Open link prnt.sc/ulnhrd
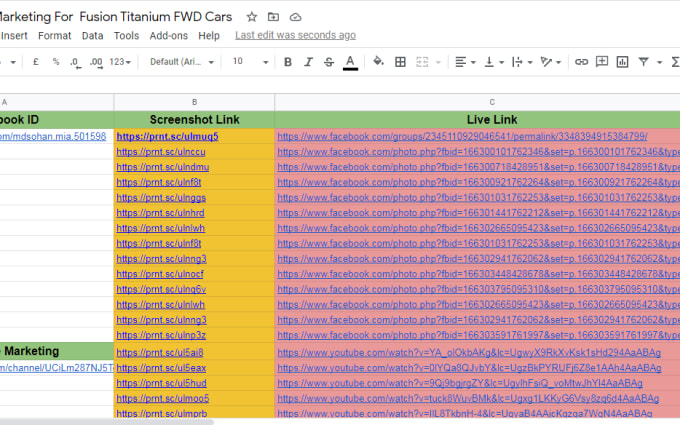680x425 pixels. 160,213
